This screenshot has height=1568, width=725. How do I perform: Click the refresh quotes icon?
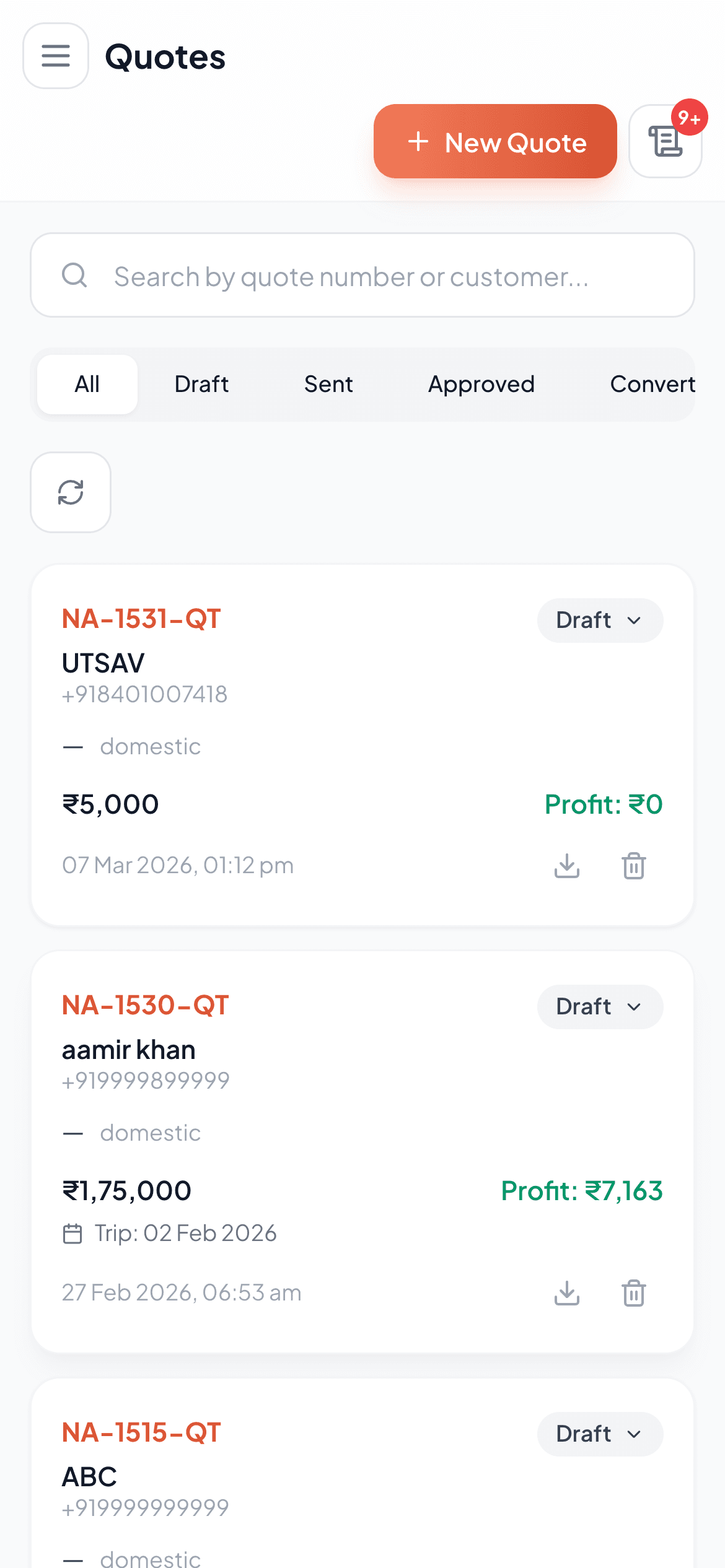[71, 492]
